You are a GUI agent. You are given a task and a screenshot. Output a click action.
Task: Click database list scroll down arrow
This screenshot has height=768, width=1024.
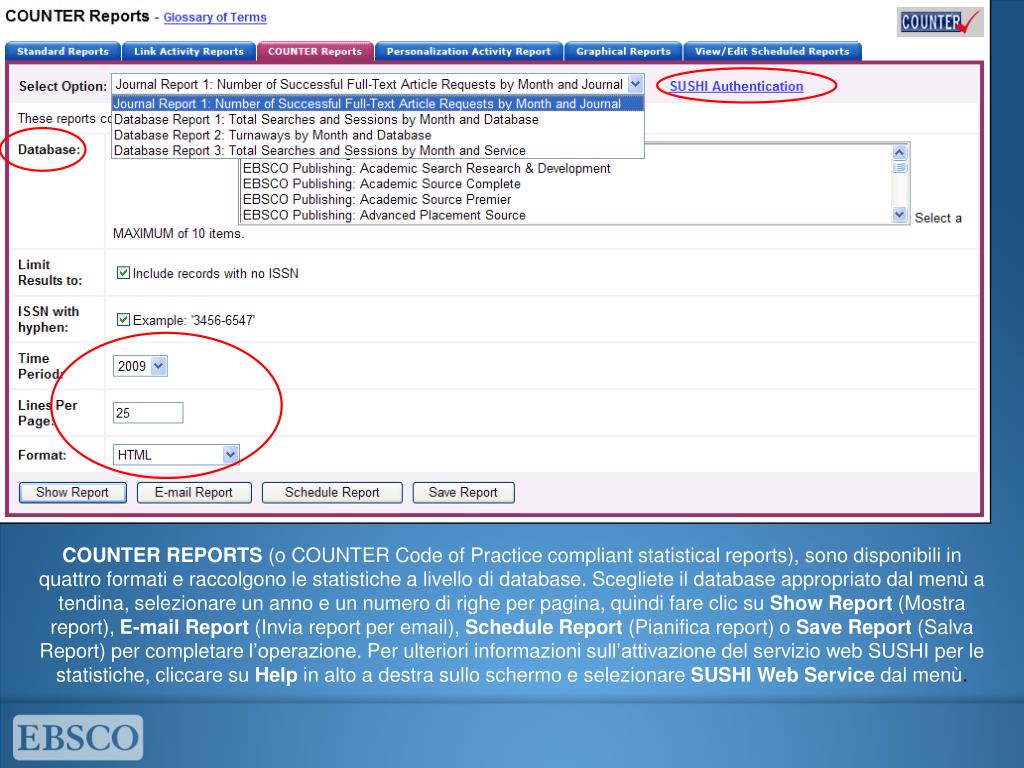(899, 215)
